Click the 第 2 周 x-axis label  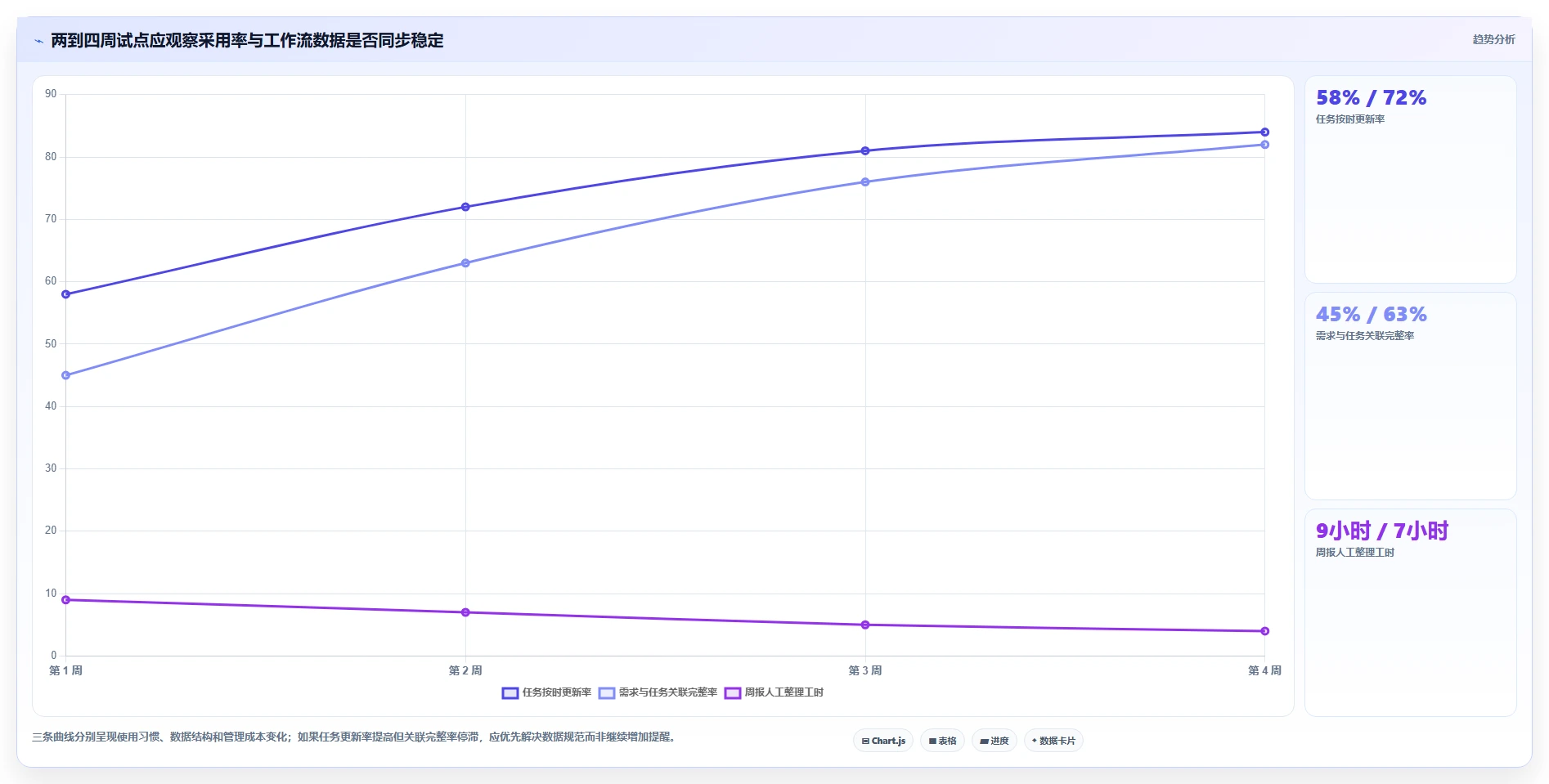[465, 670]
